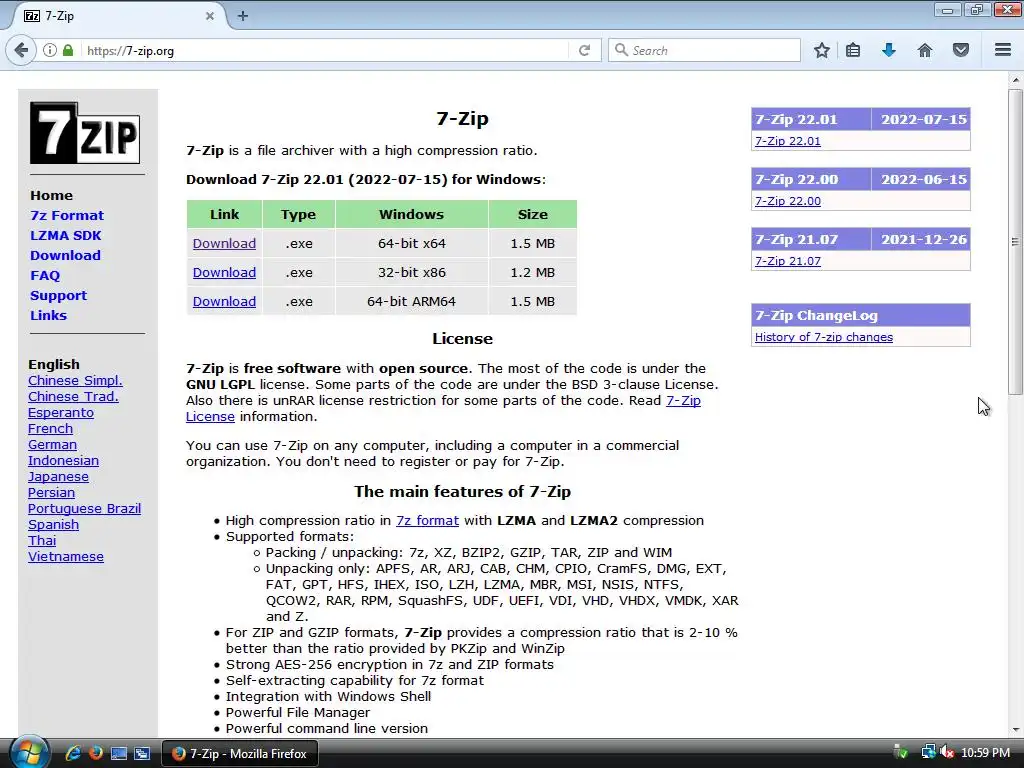
Task: Click the Windows table column header
Action: click(411, 214)
